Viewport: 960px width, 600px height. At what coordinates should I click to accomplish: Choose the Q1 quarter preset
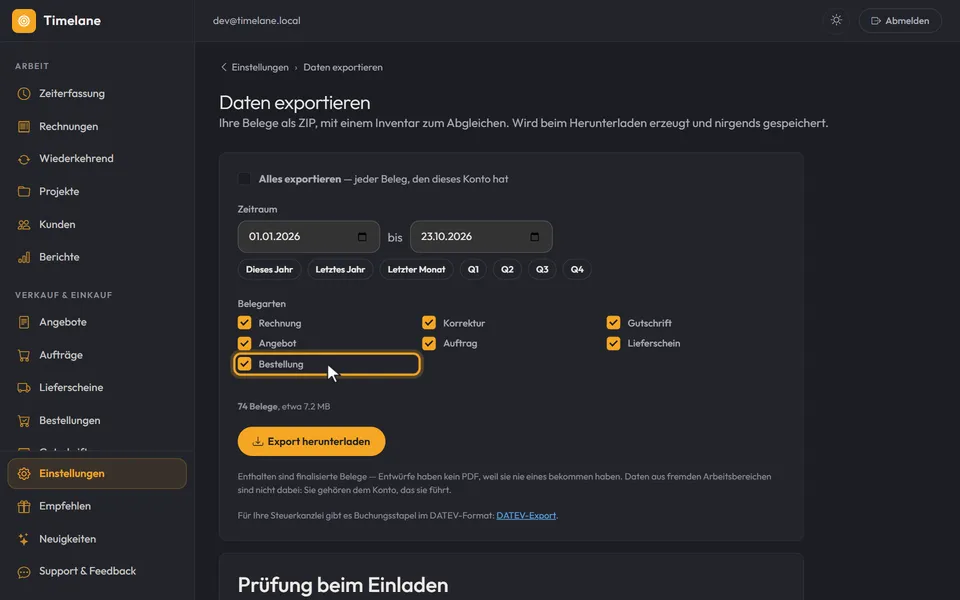[473, 269]
